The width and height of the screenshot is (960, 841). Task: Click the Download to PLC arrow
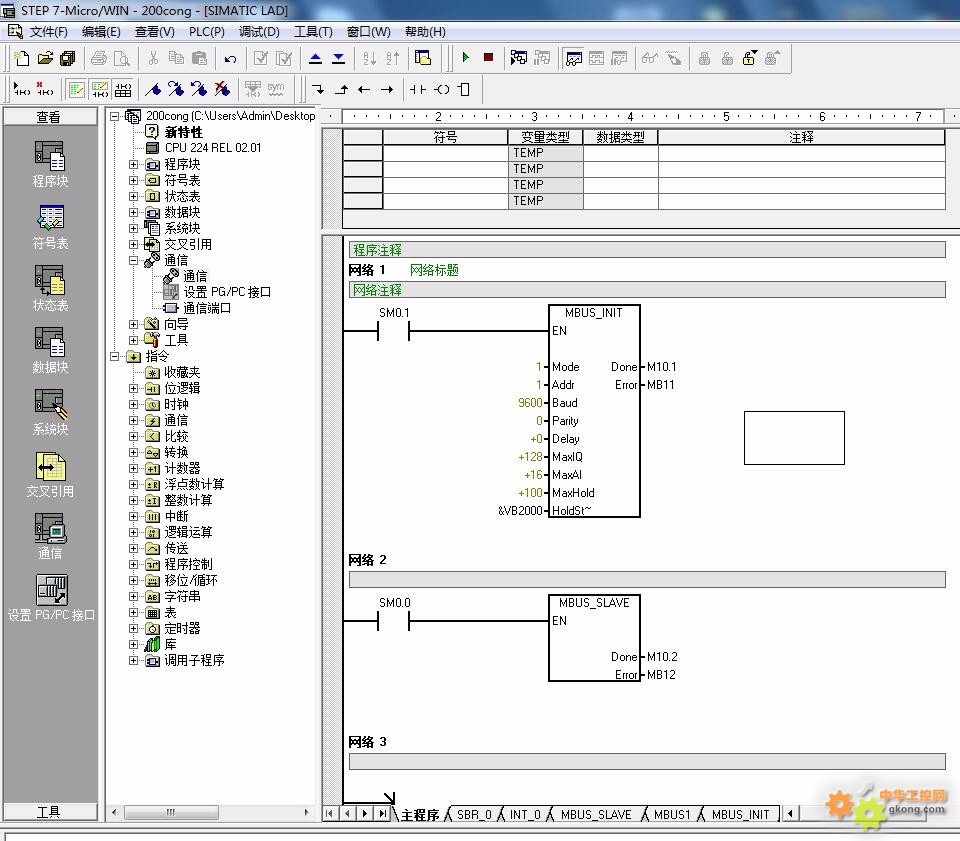coord(339,58)
